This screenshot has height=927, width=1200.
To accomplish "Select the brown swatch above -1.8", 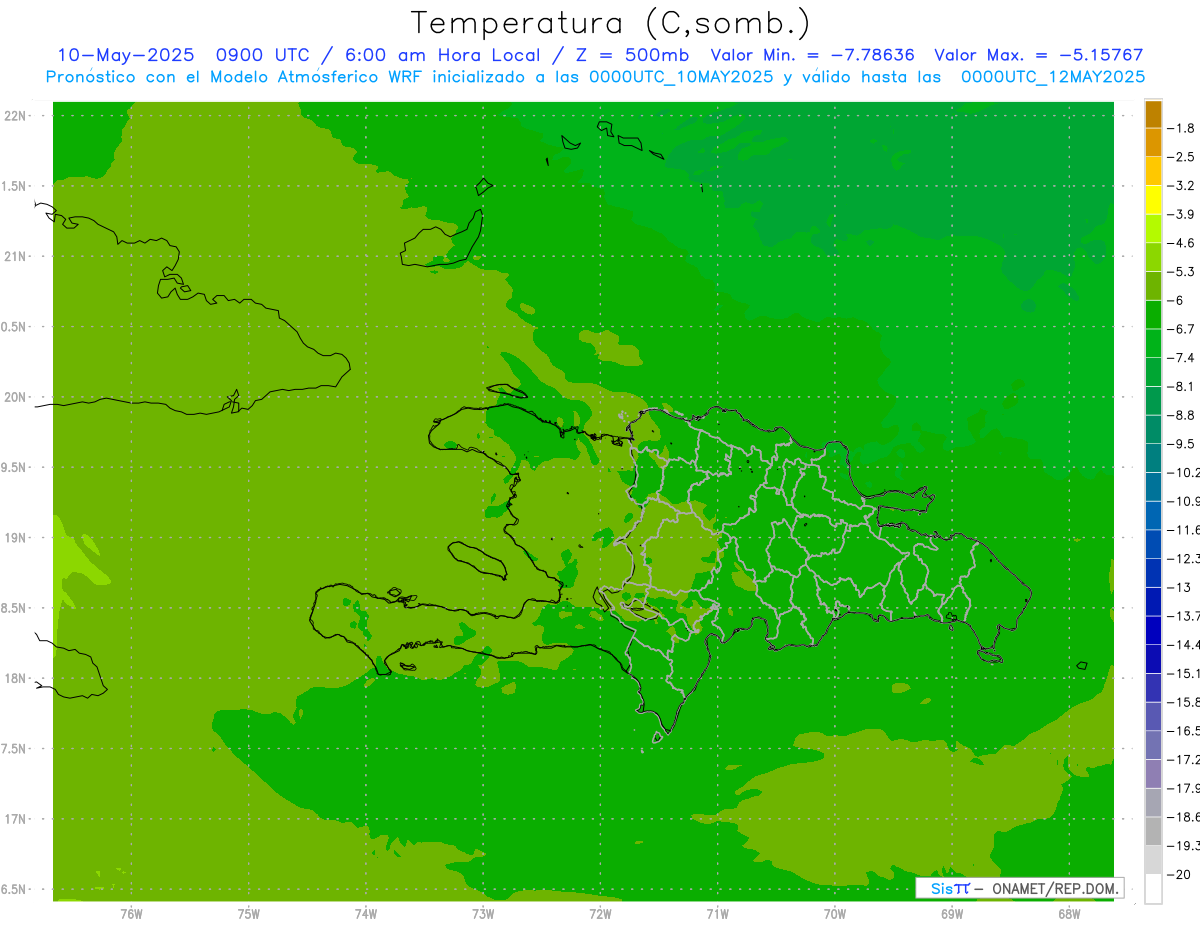I will (x=1153, y=114).
